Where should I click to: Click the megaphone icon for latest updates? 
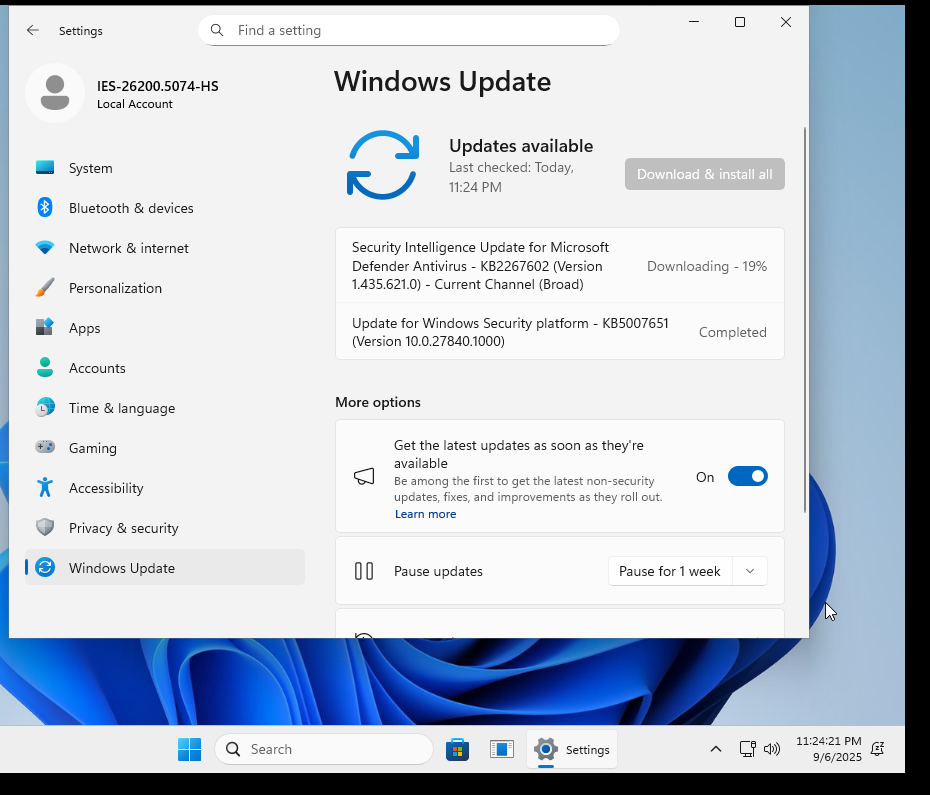coord(364,476)
